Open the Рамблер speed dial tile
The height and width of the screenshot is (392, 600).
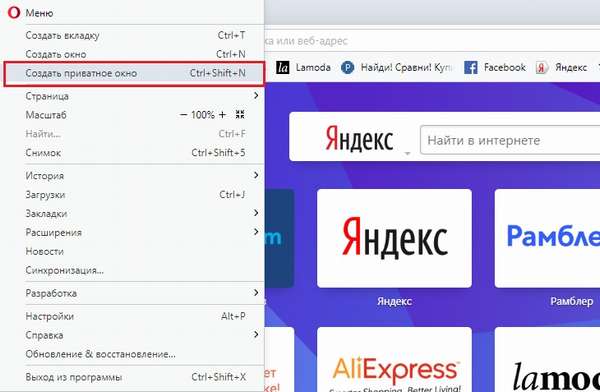tap(547, 238)
